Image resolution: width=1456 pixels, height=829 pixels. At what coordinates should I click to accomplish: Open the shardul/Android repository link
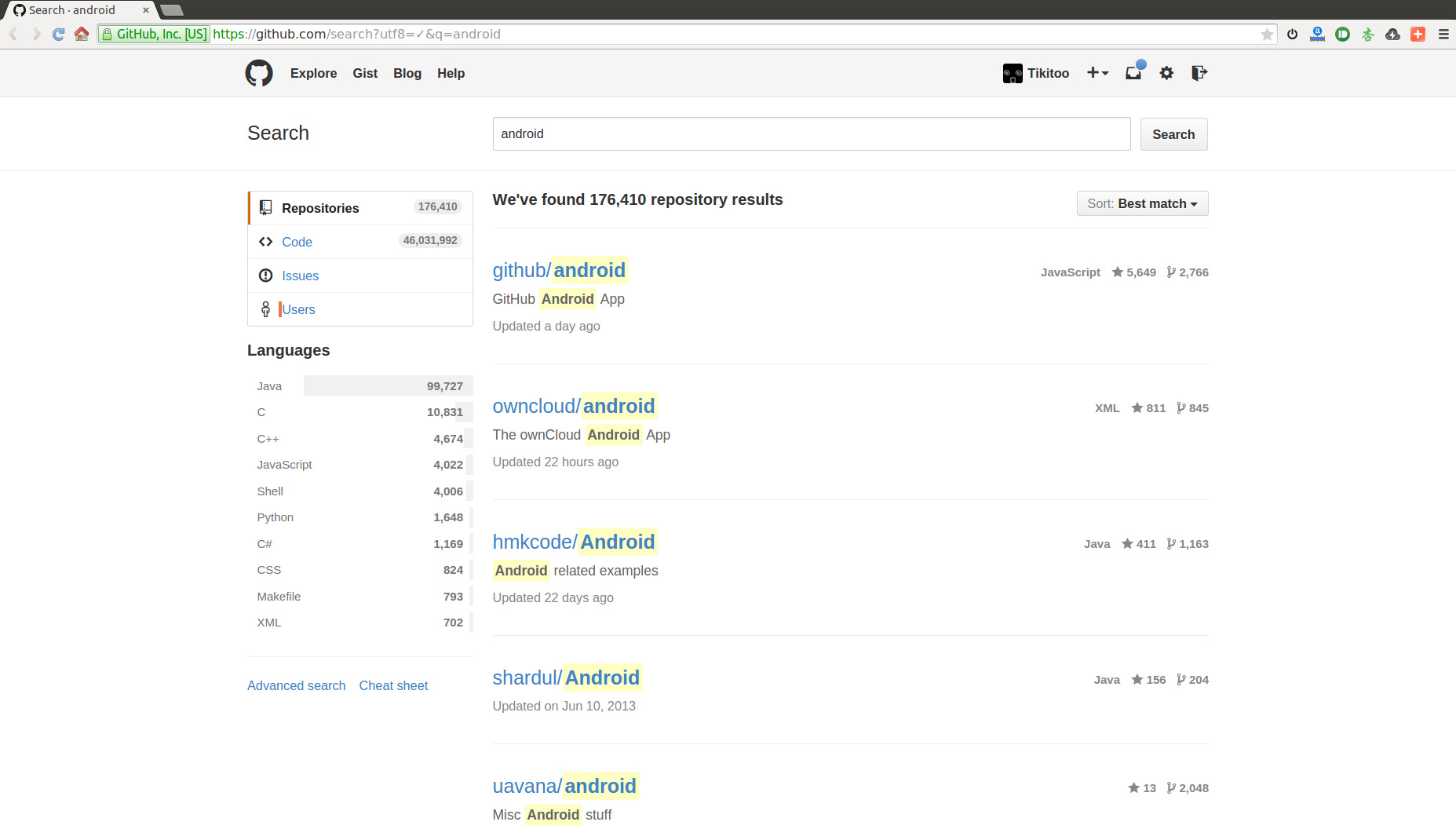(566, 677)
